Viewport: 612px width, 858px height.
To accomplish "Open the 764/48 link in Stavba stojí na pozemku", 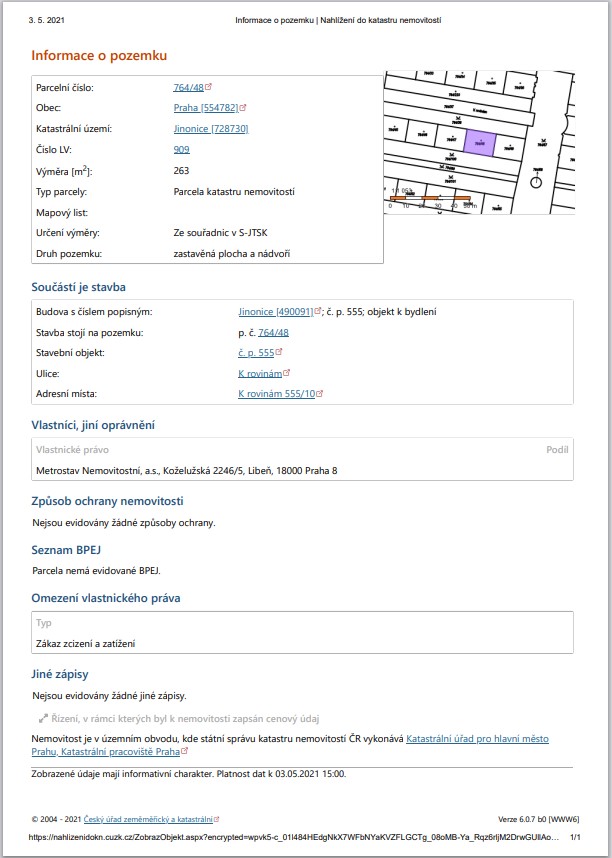I will 273,332.
